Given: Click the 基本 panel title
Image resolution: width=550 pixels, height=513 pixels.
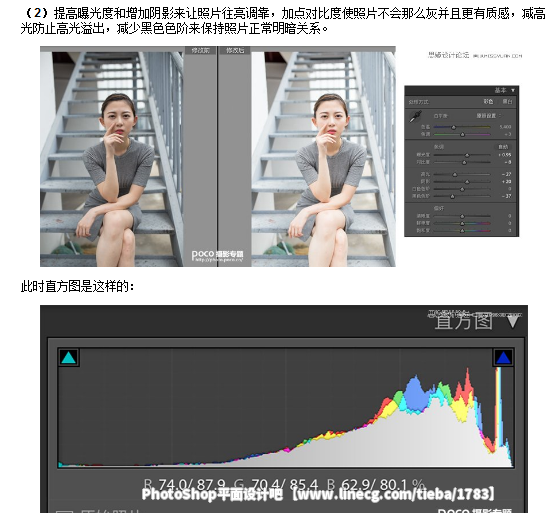Looking at the screenshot, I should point(501,90).
